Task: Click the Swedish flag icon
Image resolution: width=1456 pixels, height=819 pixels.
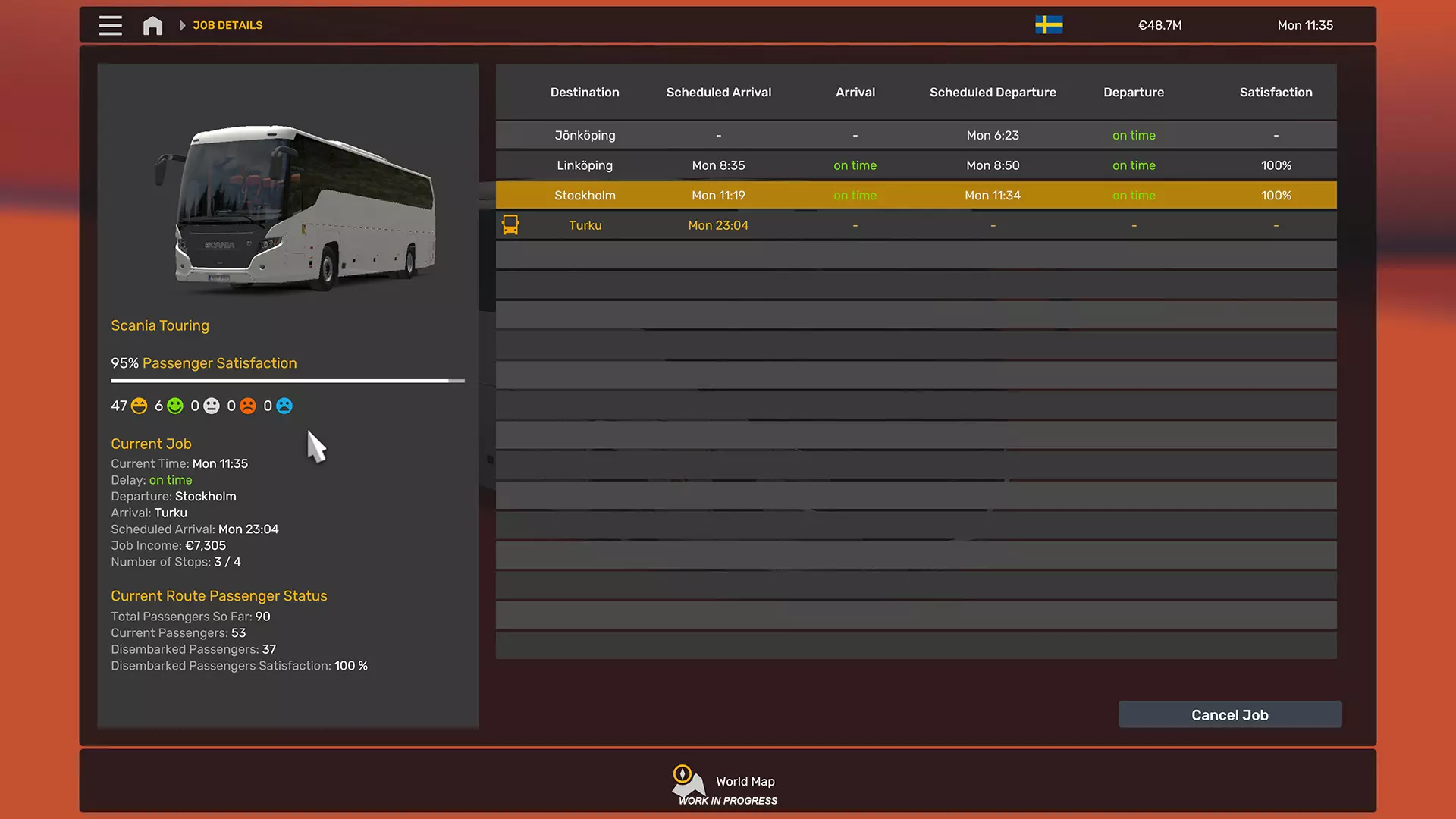Action: [1049, 25]
